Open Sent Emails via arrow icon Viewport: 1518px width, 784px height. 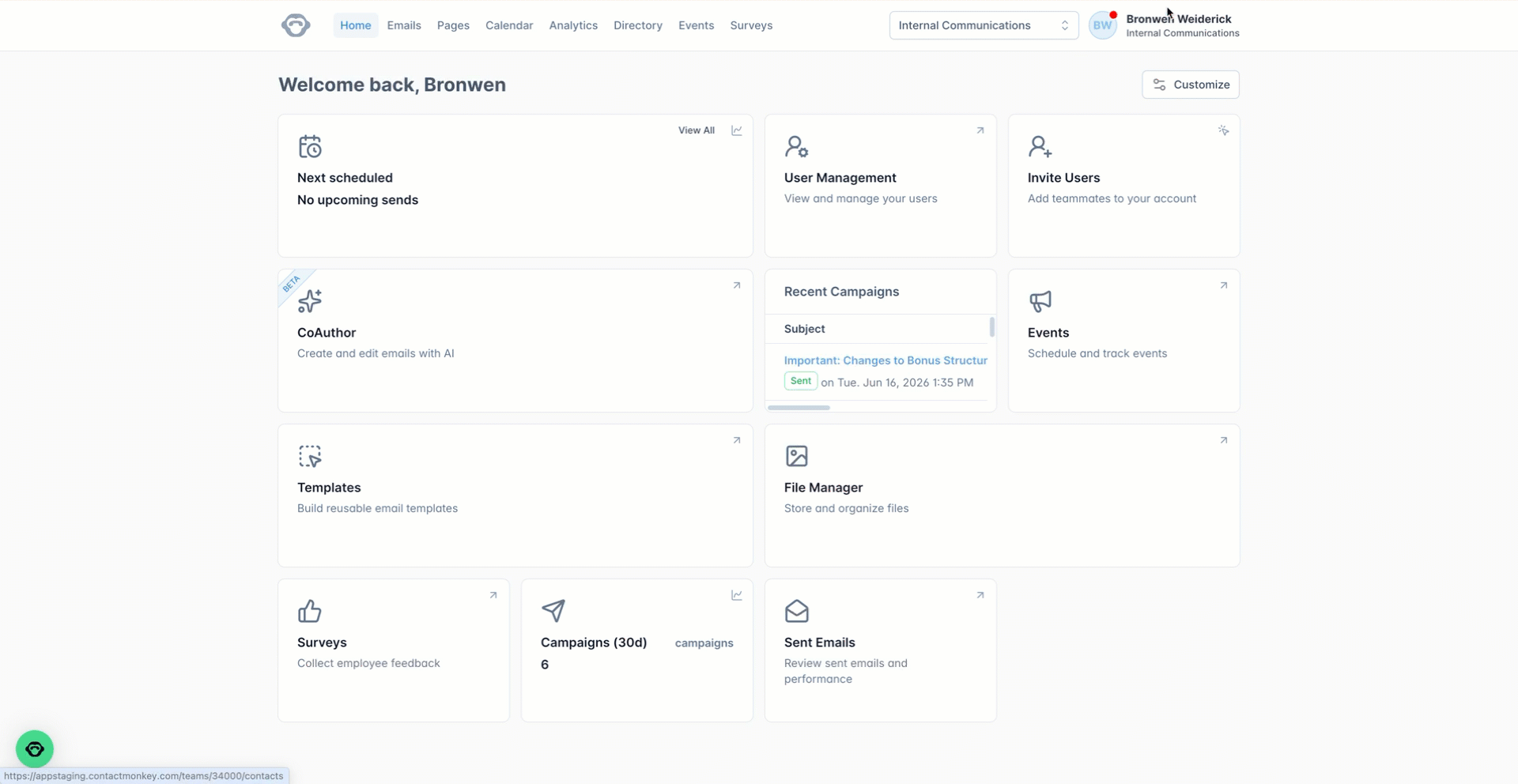tap(980, 595)
